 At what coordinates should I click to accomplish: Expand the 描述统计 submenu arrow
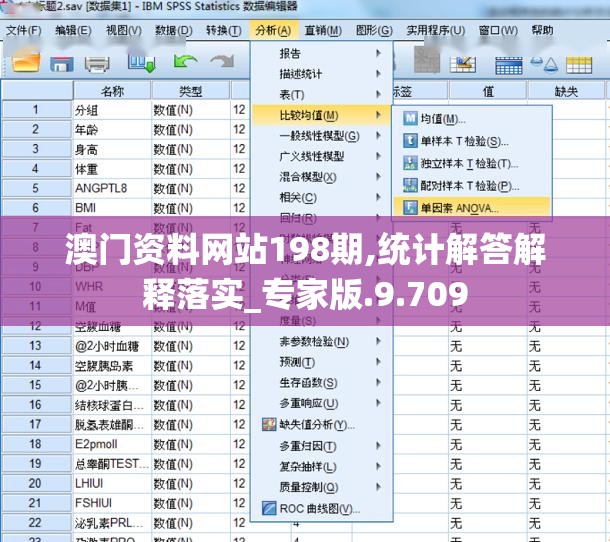378,74
